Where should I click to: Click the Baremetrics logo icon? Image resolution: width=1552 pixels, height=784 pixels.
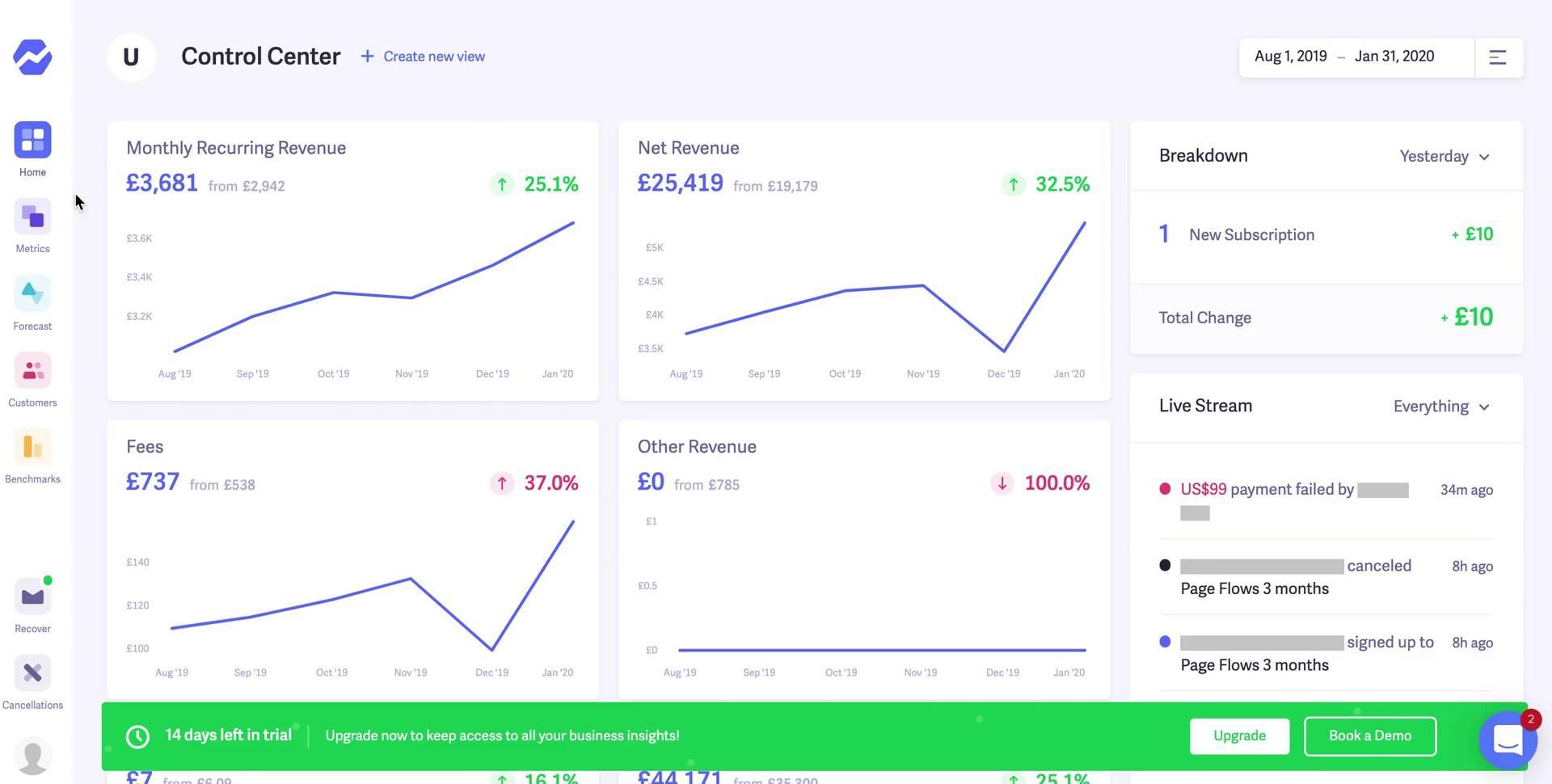click(x=32, y=57)
